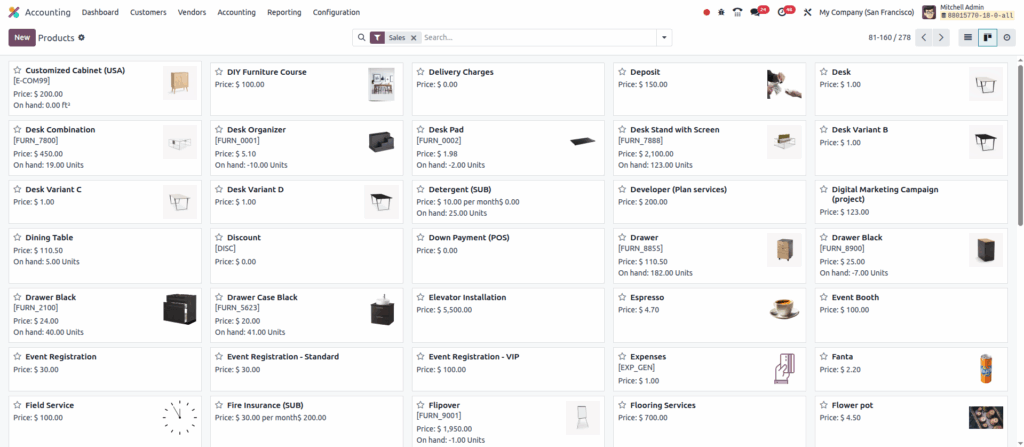Toggle favorite on Flower pot
The width and height of the screenshot is (1024, 447).
[x=824, y=405]
